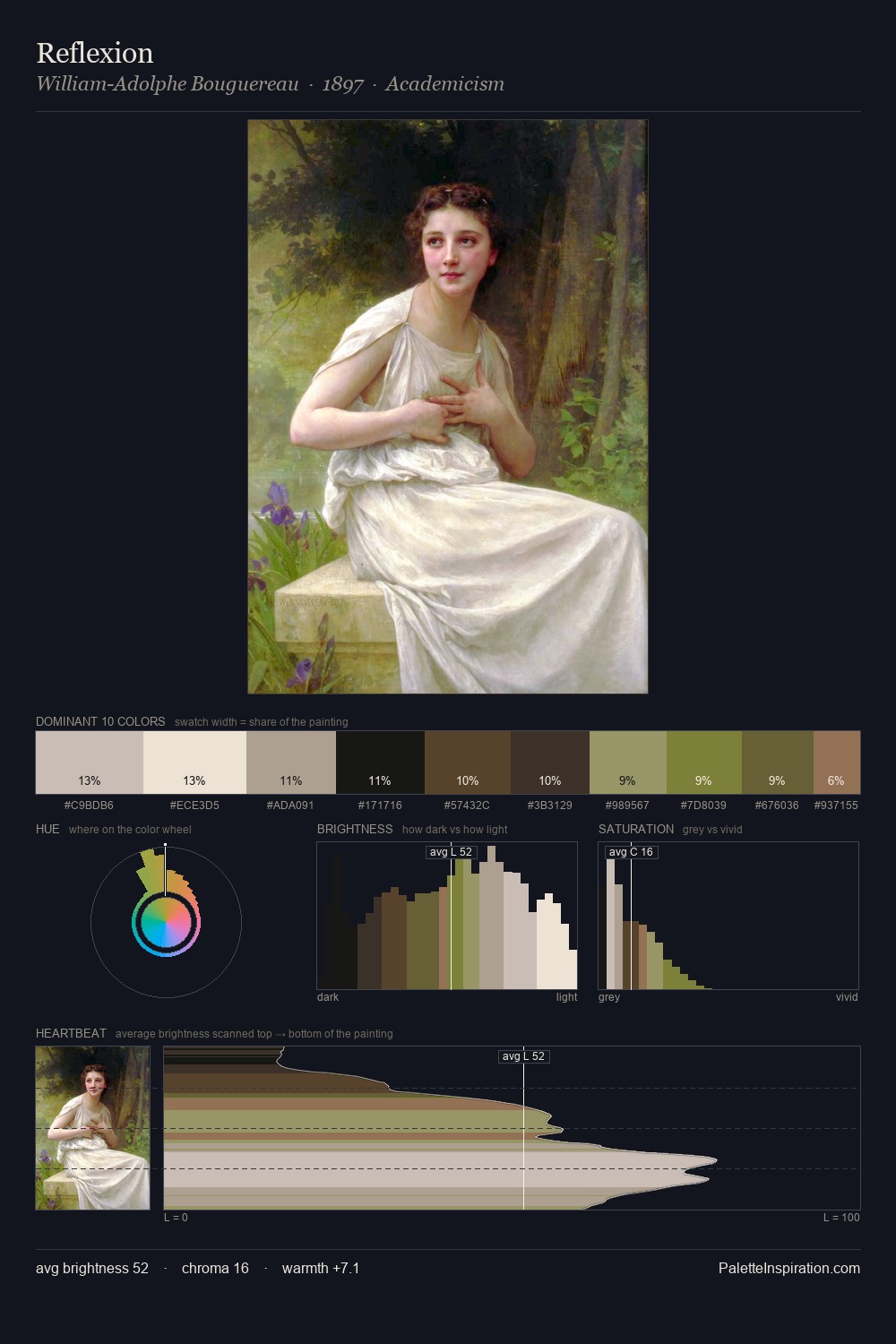Click artist name William-Adolphe Bouguereau
Screen dimensions: 896x1344
coord(168,84)
